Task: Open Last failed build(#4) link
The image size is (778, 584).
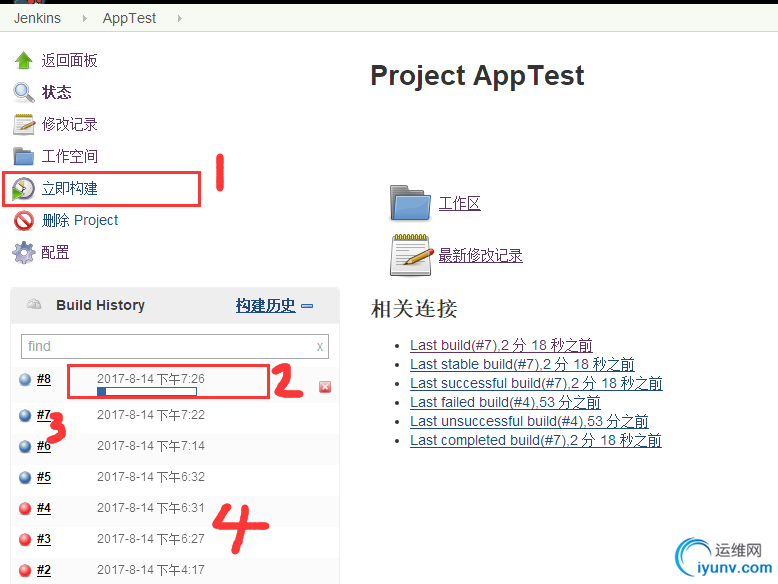Action: tap(505, 402)
